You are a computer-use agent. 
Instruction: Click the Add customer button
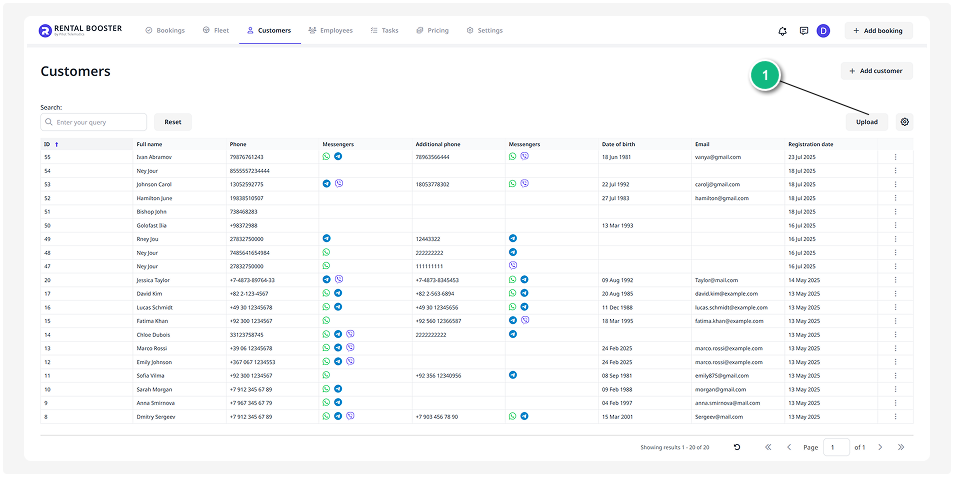[x=876, y=71]
